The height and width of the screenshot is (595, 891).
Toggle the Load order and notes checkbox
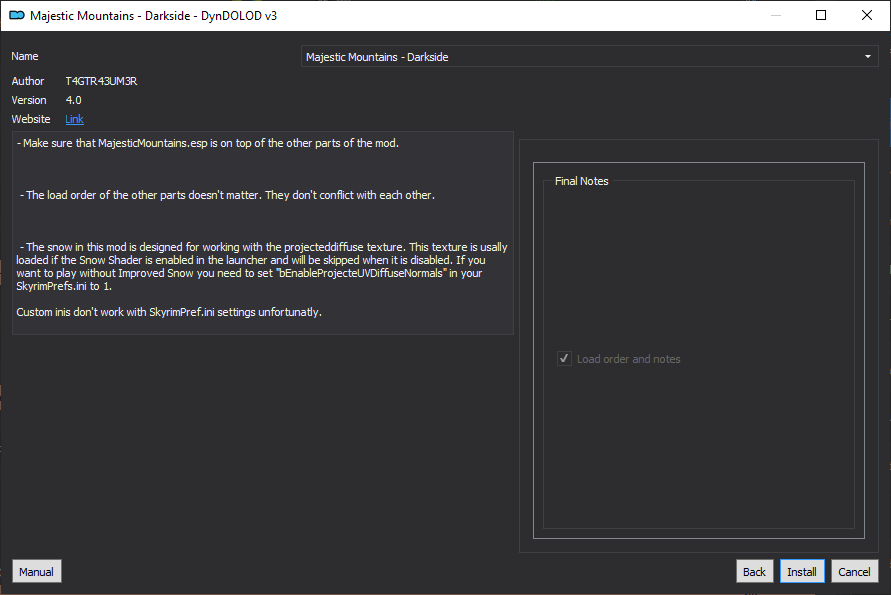(564, 359)
